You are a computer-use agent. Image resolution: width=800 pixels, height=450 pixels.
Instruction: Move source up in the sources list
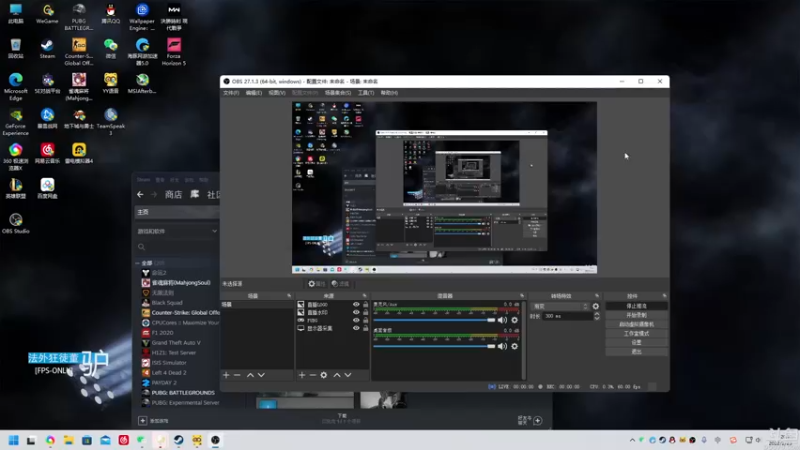[337, 375]
